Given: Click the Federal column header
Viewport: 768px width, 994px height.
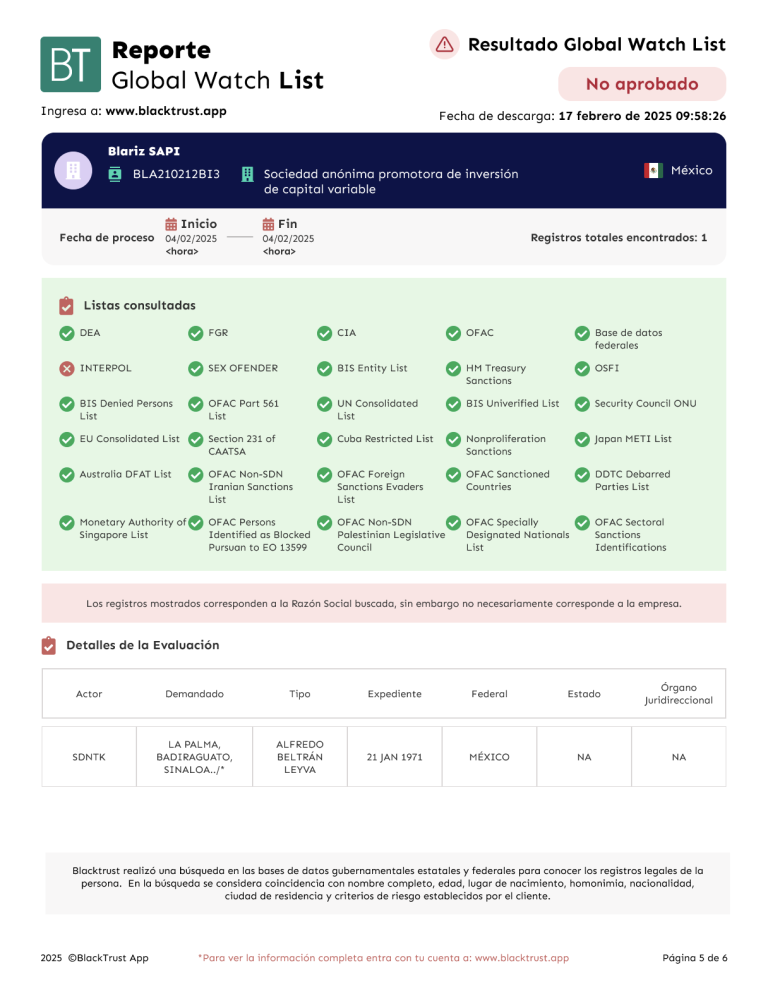Looking at the screenshot, I should [490, 694].
